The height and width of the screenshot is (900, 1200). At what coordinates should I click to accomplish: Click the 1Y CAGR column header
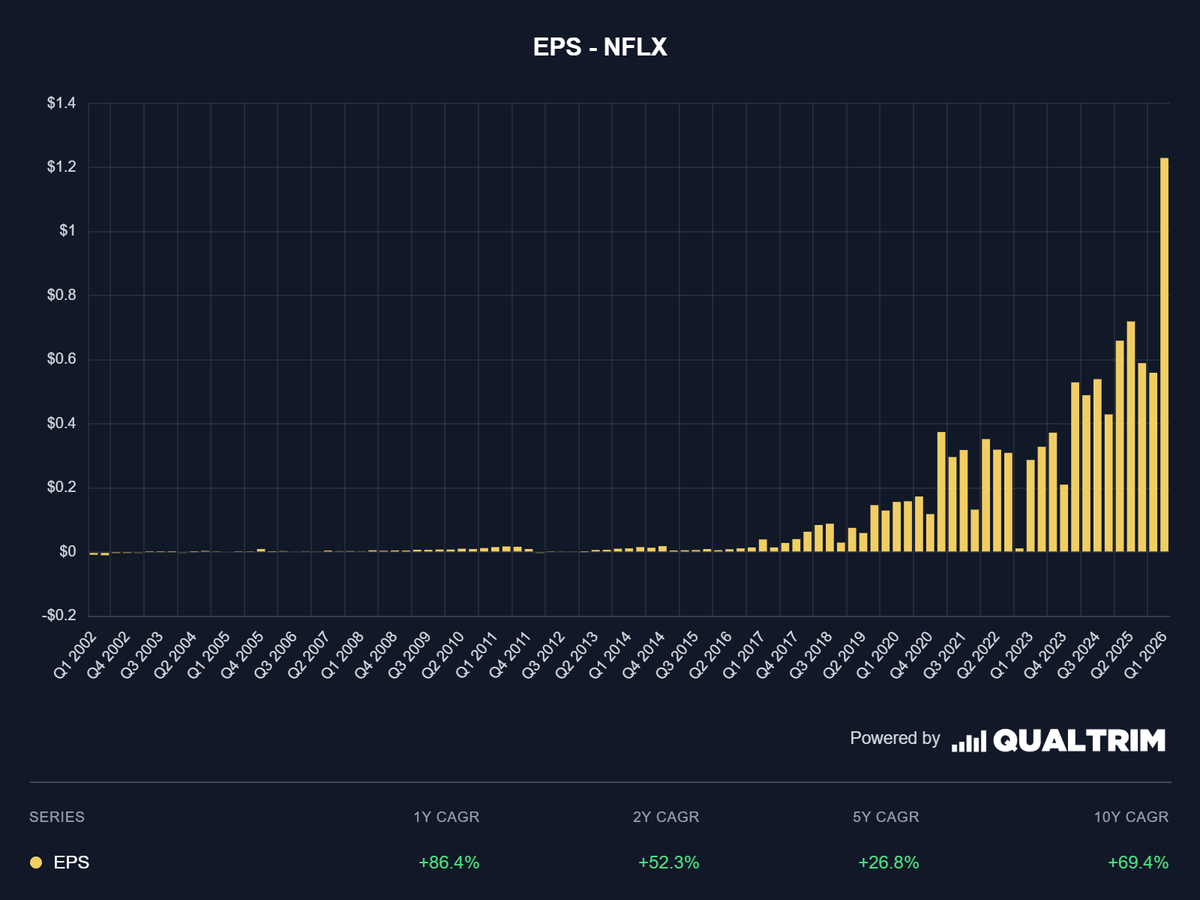pos(447,817)
